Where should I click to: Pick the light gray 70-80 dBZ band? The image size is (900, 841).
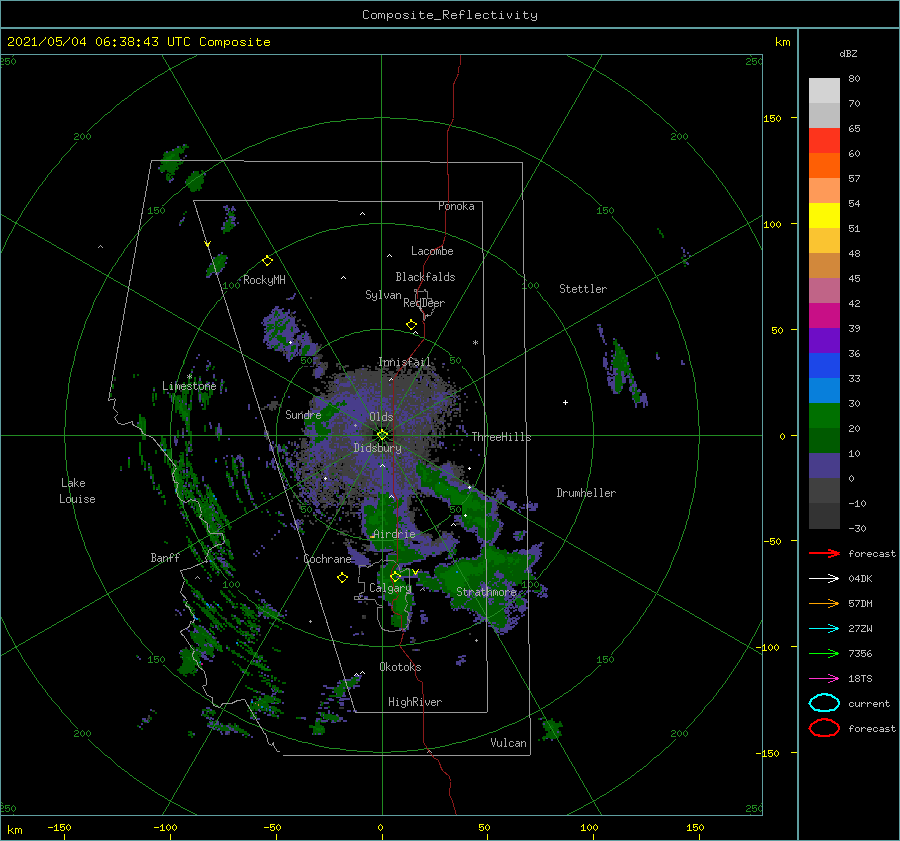click(824, 91)
